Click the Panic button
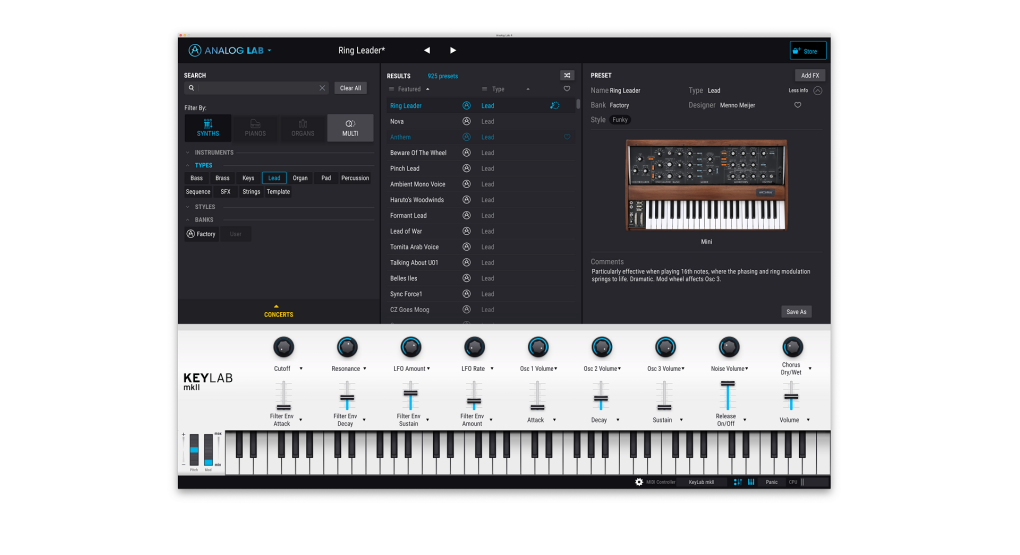The width and height of the screenshot is (1020, 555). coord(772,482)
